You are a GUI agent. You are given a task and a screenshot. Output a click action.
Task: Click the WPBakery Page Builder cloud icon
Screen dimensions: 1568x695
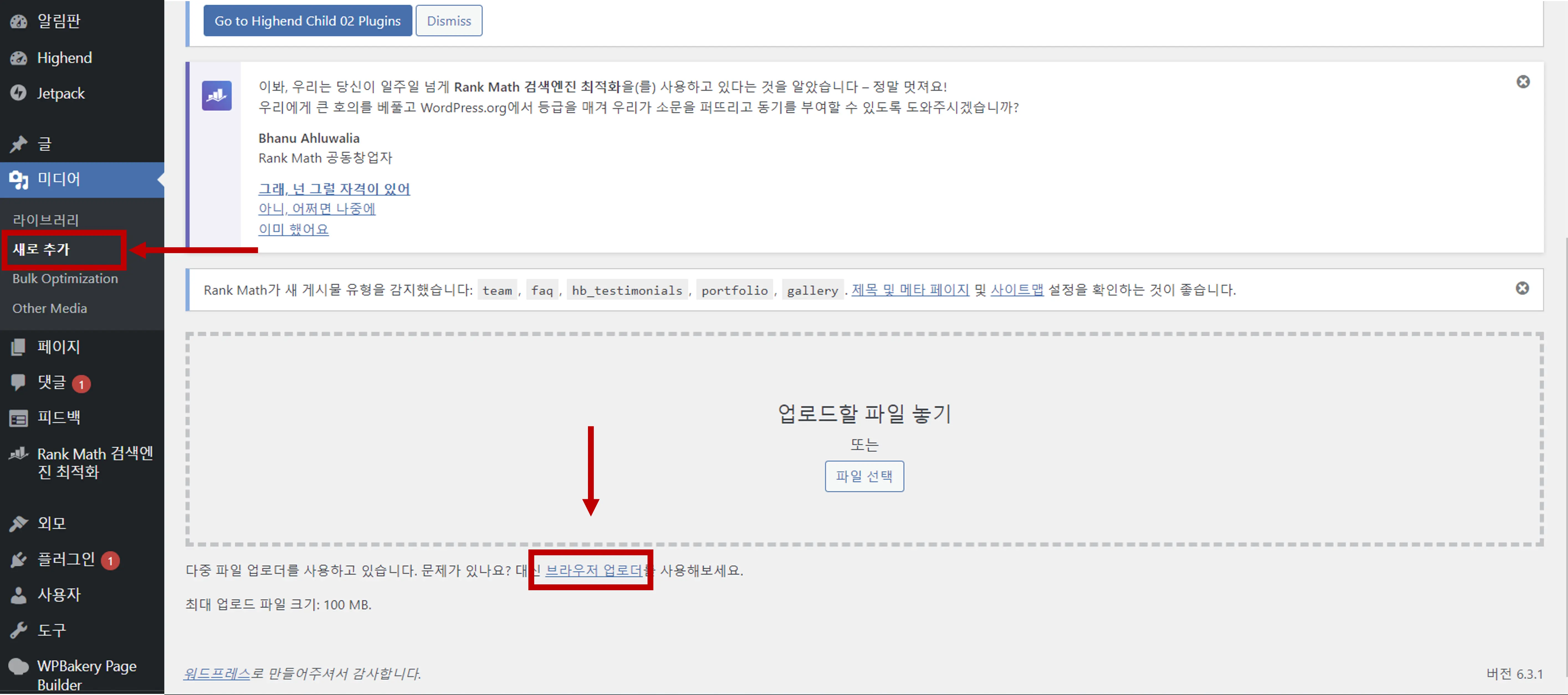point(19,666)
